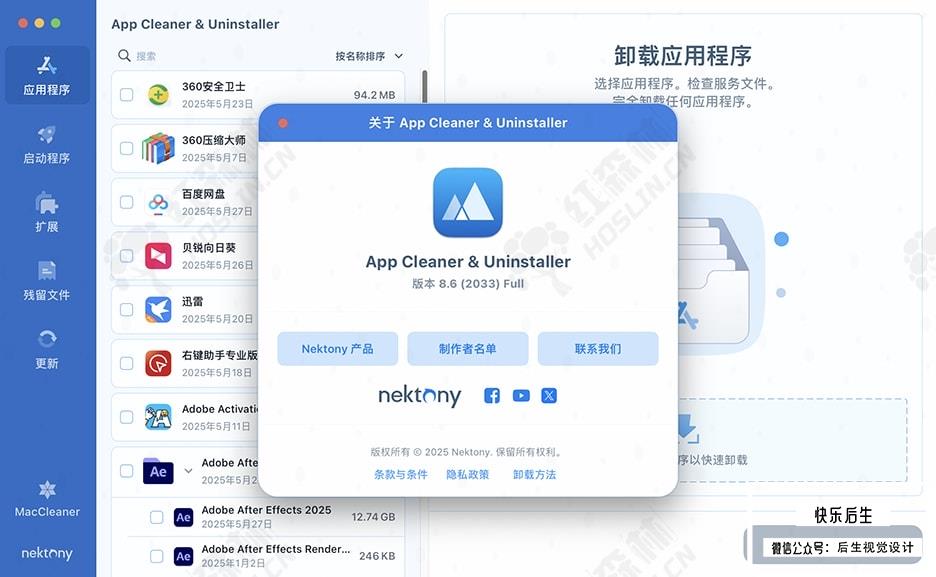Click the nektony wordmark in About dialog

420,396
